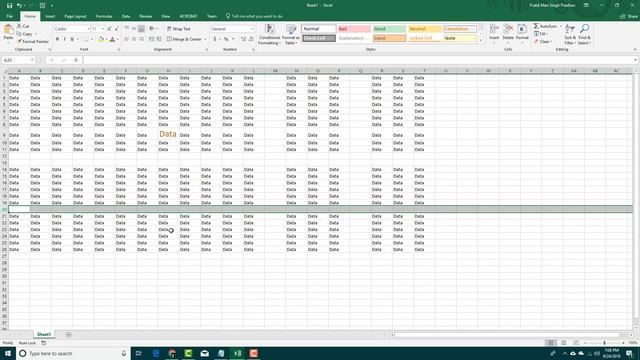Toggle Underline formatting

point(72,39)
